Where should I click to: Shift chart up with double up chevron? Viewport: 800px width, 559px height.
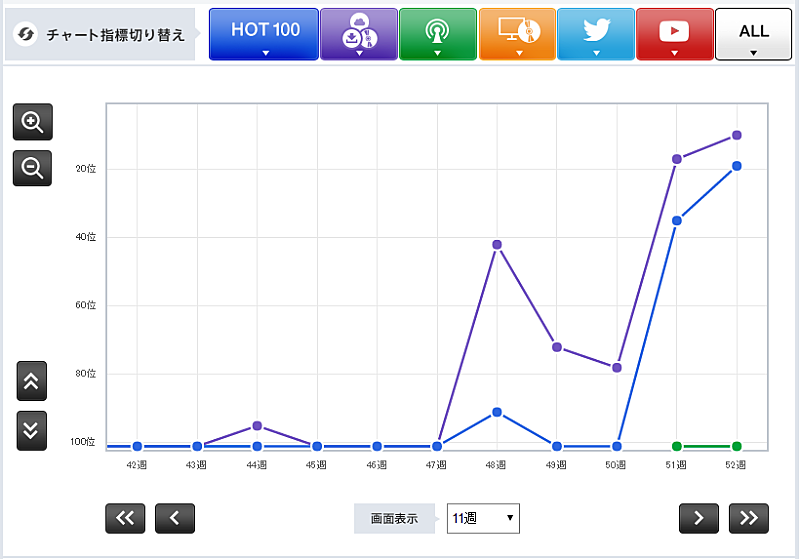click(x=31, y=381)
